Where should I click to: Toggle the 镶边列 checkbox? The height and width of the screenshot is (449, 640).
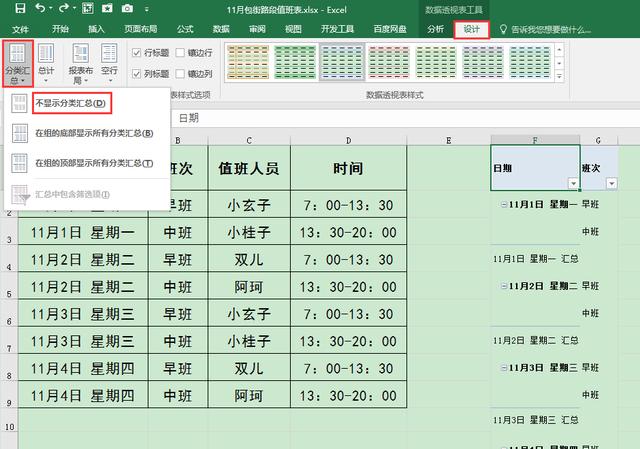coord(180,74)
